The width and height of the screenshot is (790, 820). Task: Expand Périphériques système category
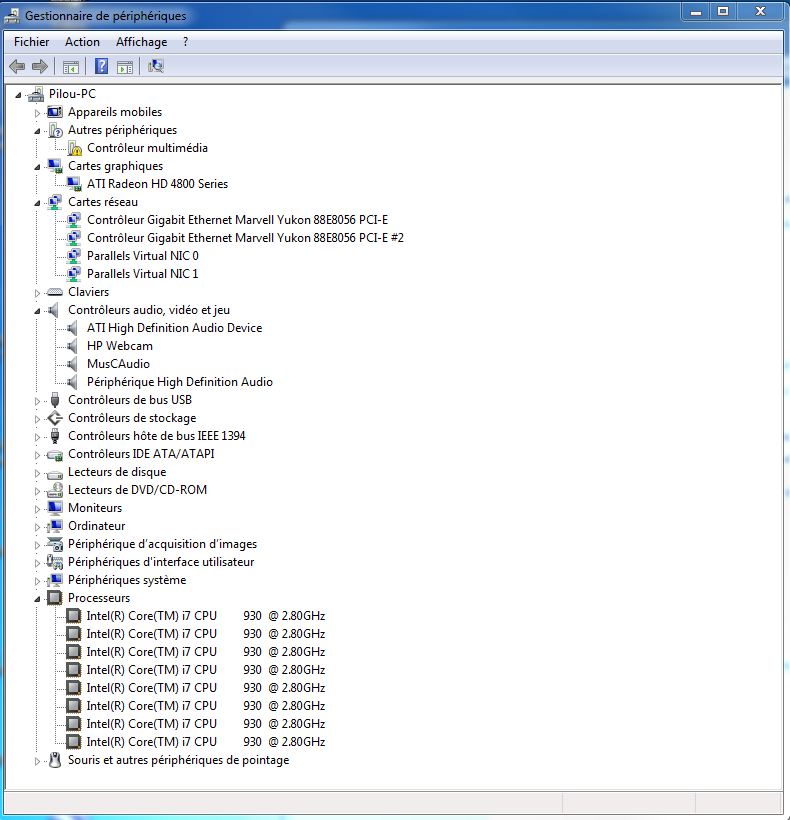(37, 581)
